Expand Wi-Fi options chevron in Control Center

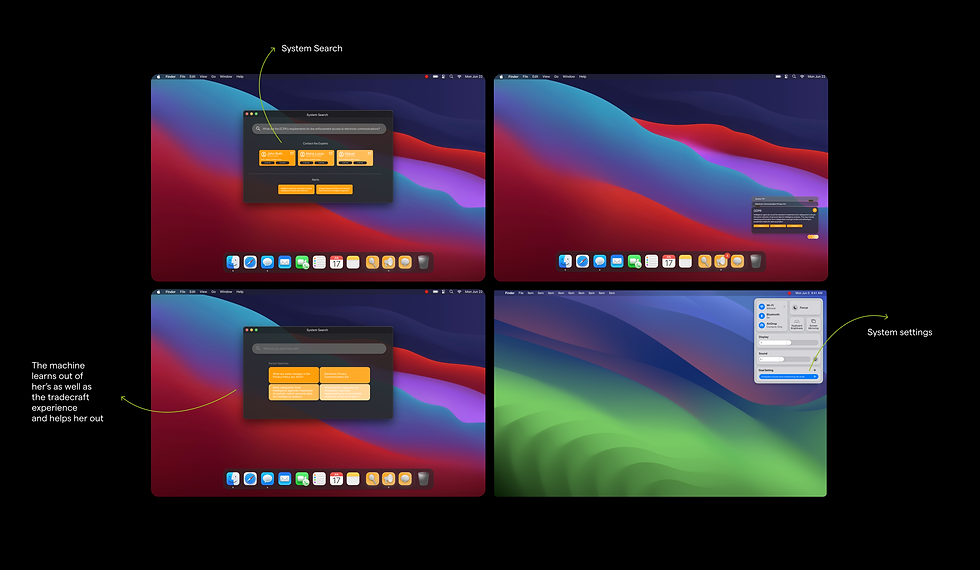click(784, 307)
